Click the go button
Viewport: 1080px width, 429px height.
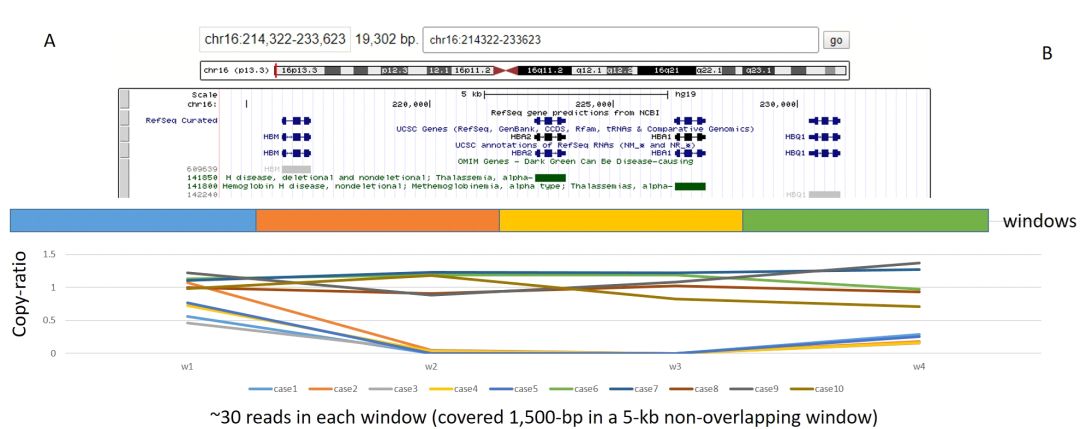tap(836, 40)
